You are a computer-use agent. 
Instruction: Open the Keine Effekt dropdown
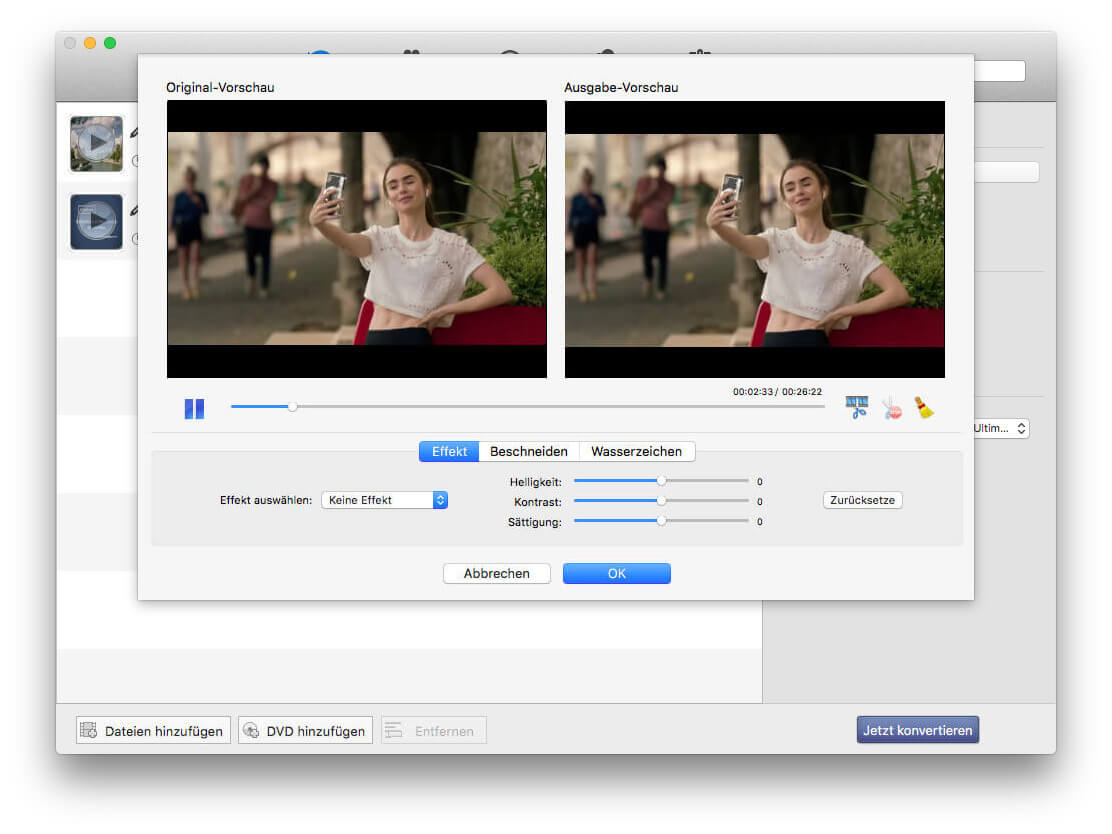(384, 500)
